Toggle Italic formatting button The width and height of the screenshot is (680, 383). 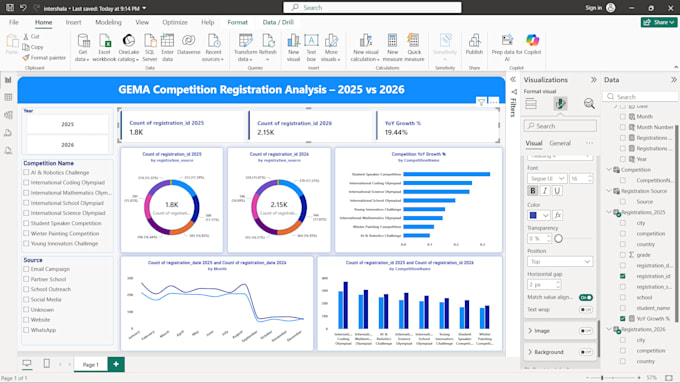[545, 190]
